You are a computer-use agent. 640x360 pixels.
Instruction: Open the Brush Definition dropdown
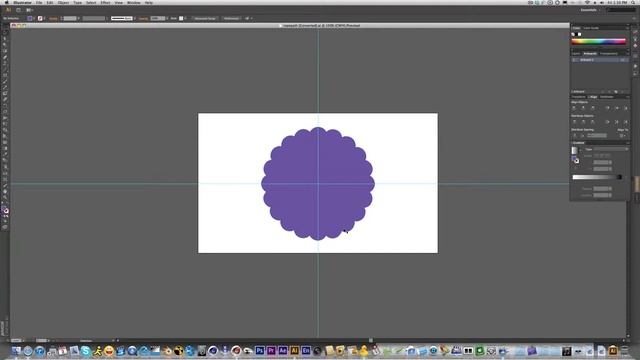point(122,18)
